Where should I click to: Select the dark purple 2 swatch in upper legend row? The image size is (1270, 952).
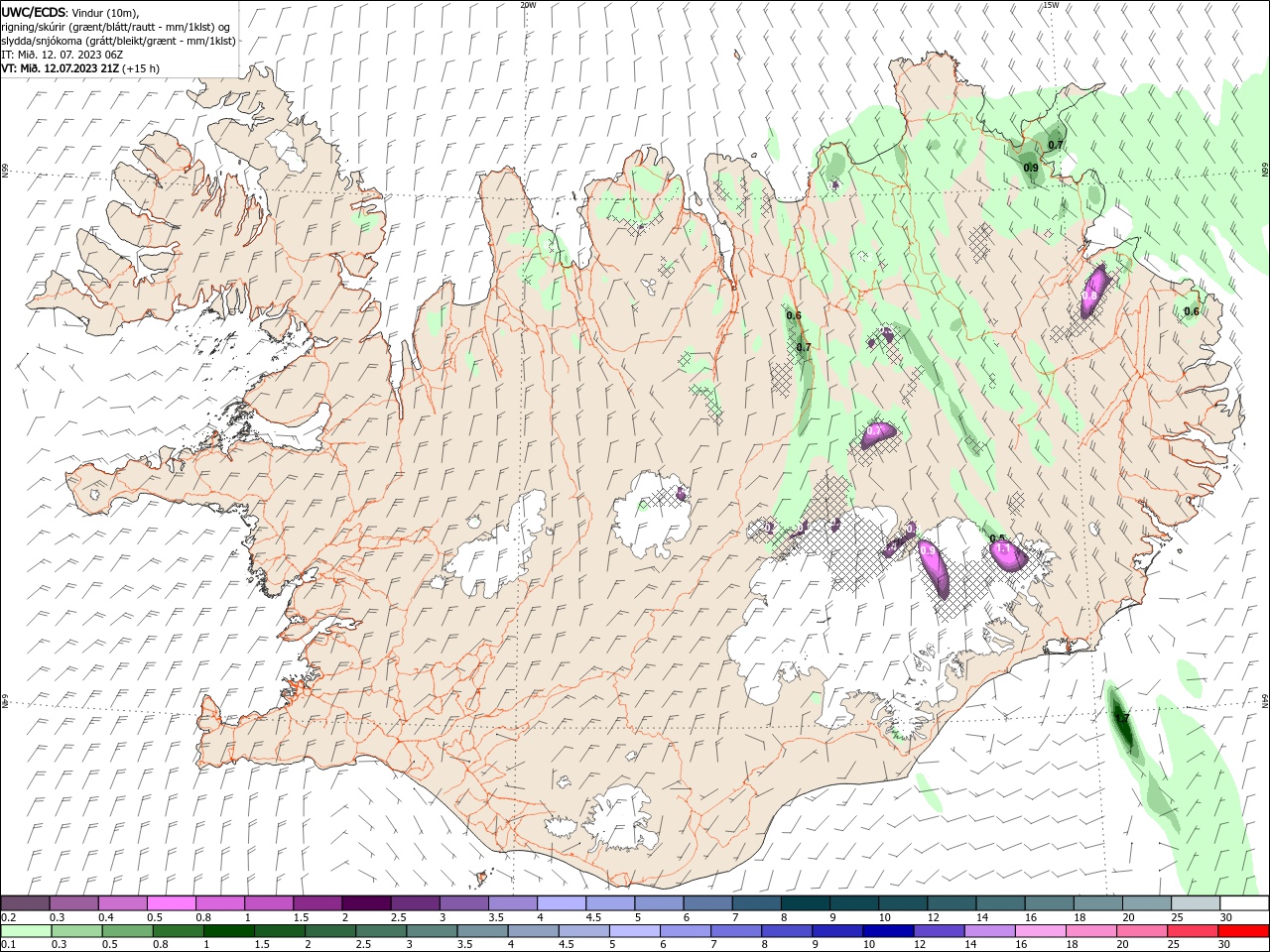pyautogui.click(x=365, y=902)
